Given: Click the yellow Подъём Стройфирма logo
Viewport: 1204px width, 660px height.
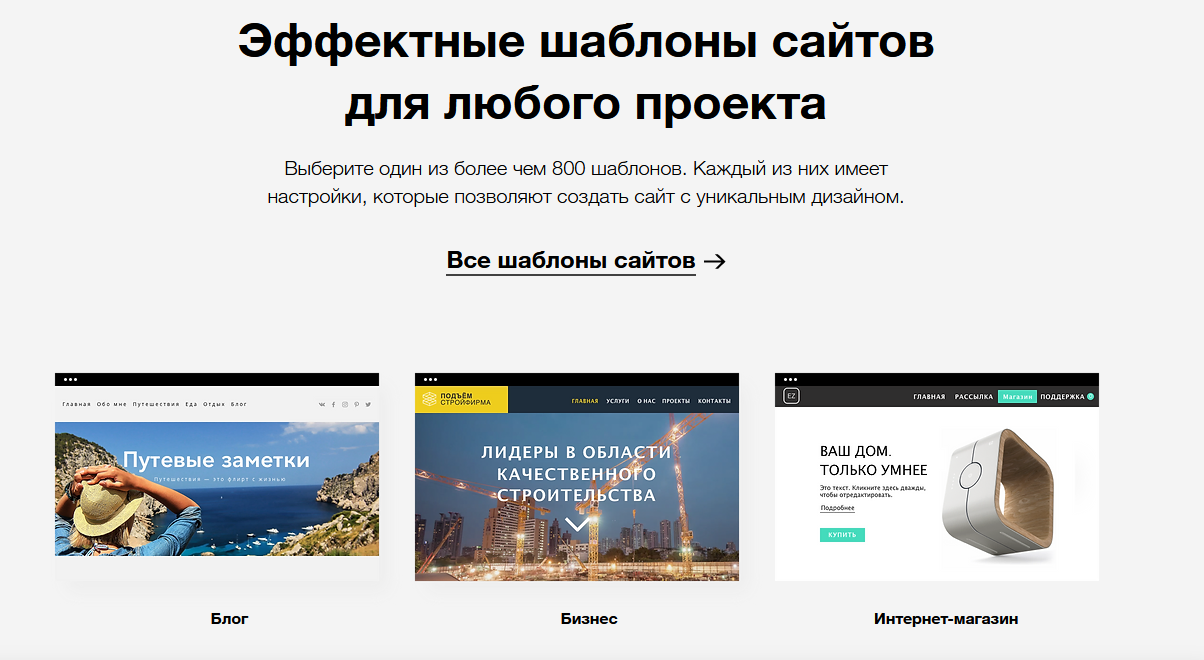Looking at the screenshot, I should tap(461, 400).
